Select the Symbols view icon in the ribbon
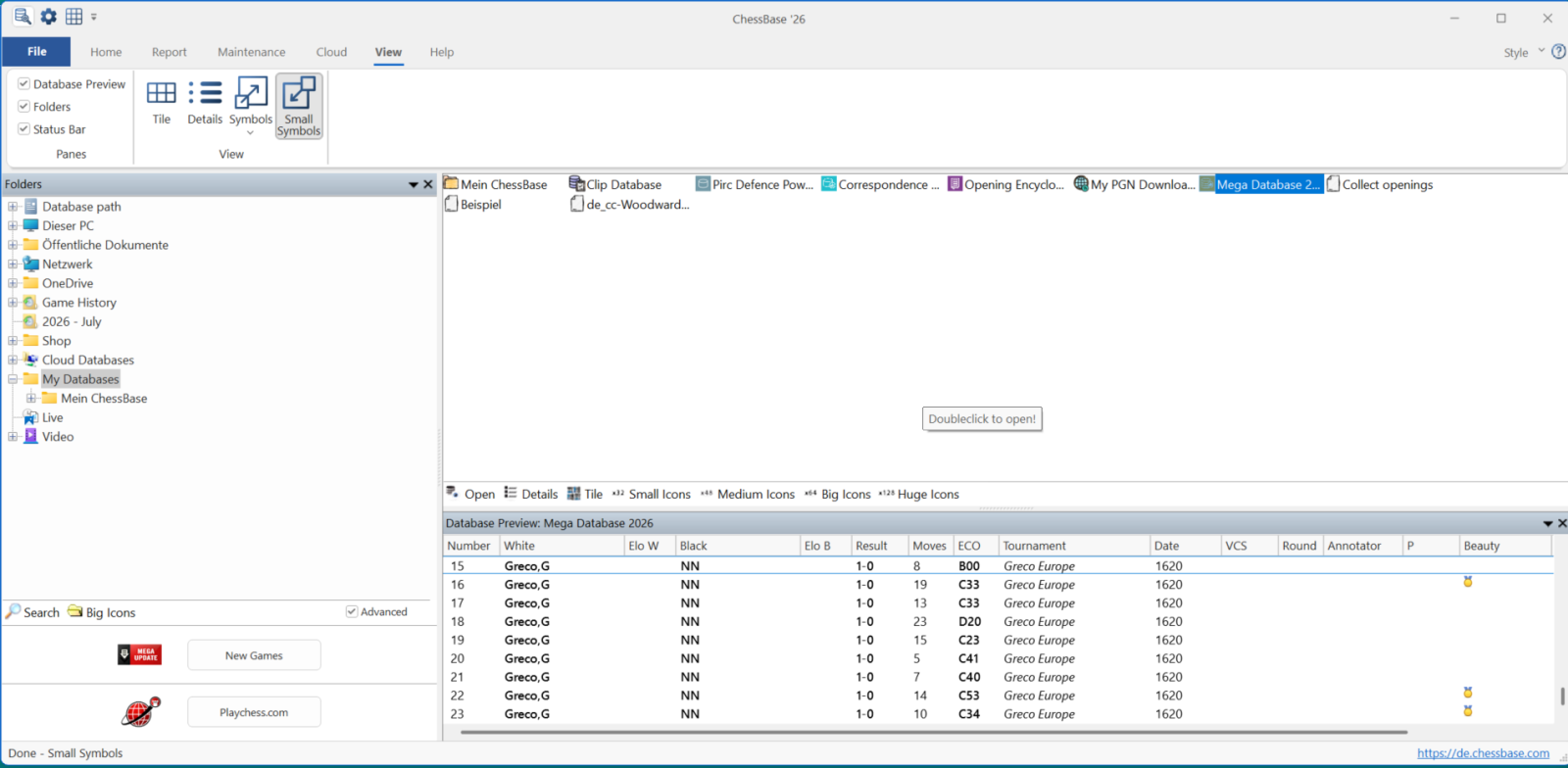 251,94
